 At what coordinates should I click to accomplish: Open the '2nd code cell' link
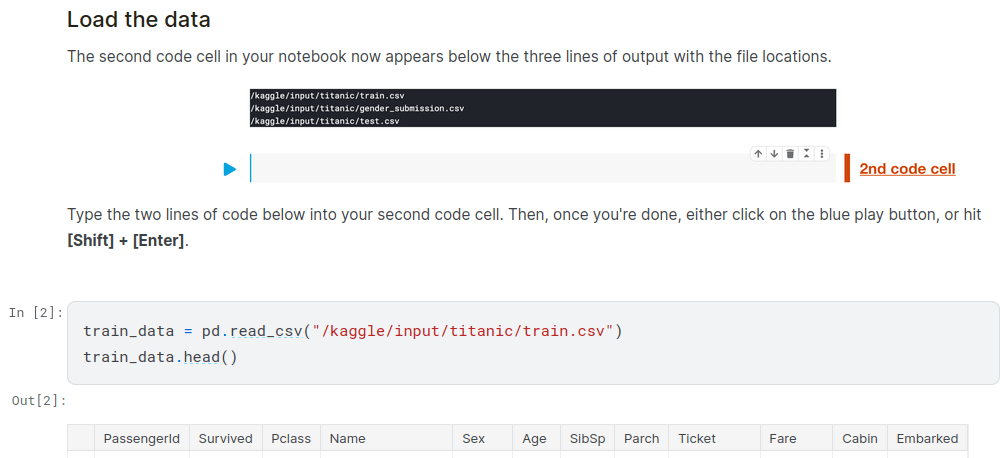point(907,169)
